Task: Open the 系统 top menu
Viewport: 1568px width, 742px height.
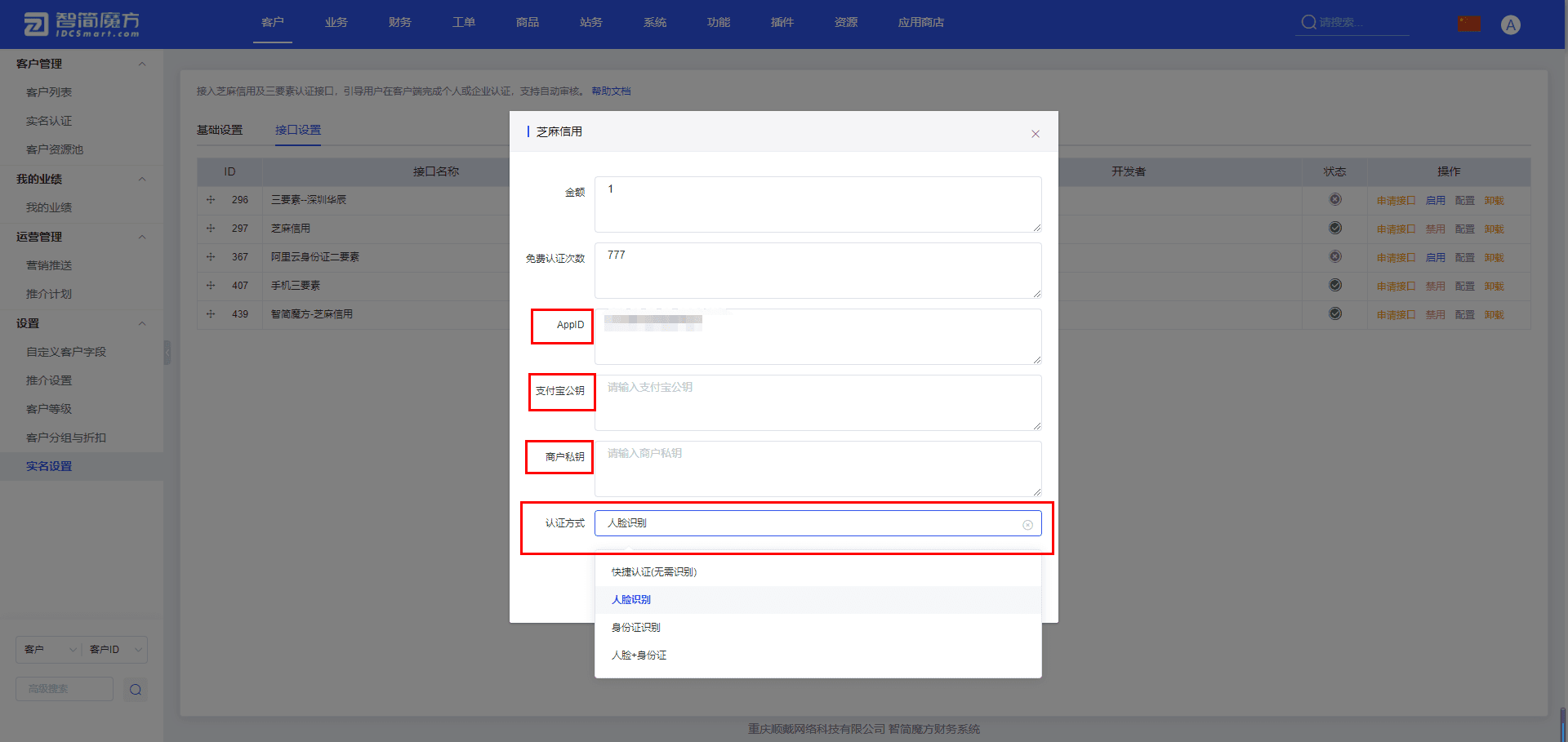Action: pos(655,23)
